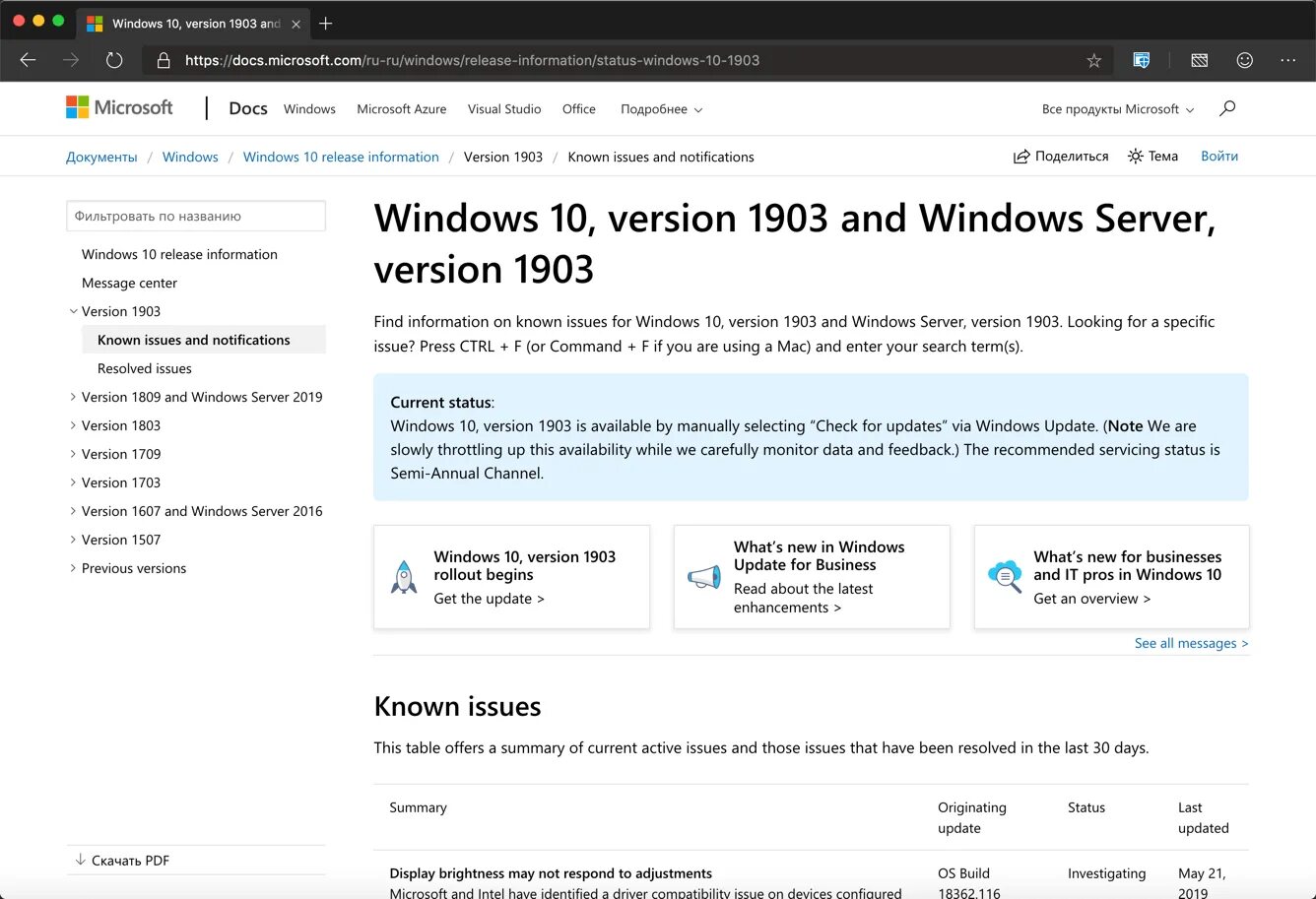Open the site search magnifier icon
This screenshot has height=899, width=1316.
(1227, 108)
